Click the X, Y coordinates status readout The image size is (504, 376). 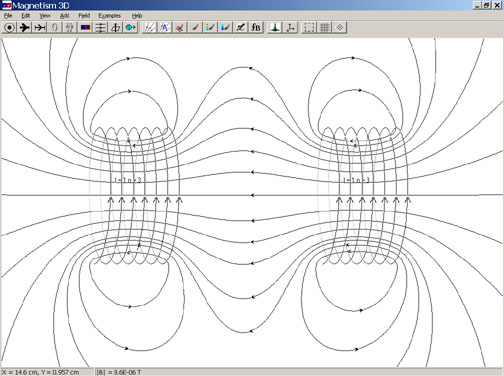[41, 372]
